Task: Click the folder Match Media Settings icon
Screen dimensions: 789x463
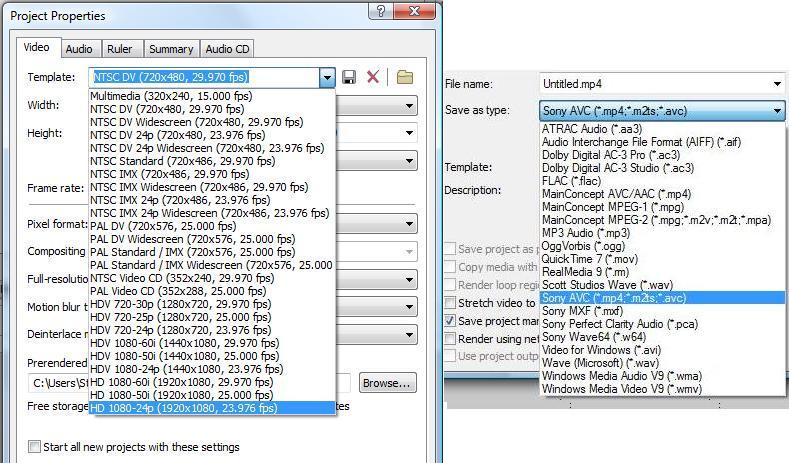Action: [x=405, y=77]
